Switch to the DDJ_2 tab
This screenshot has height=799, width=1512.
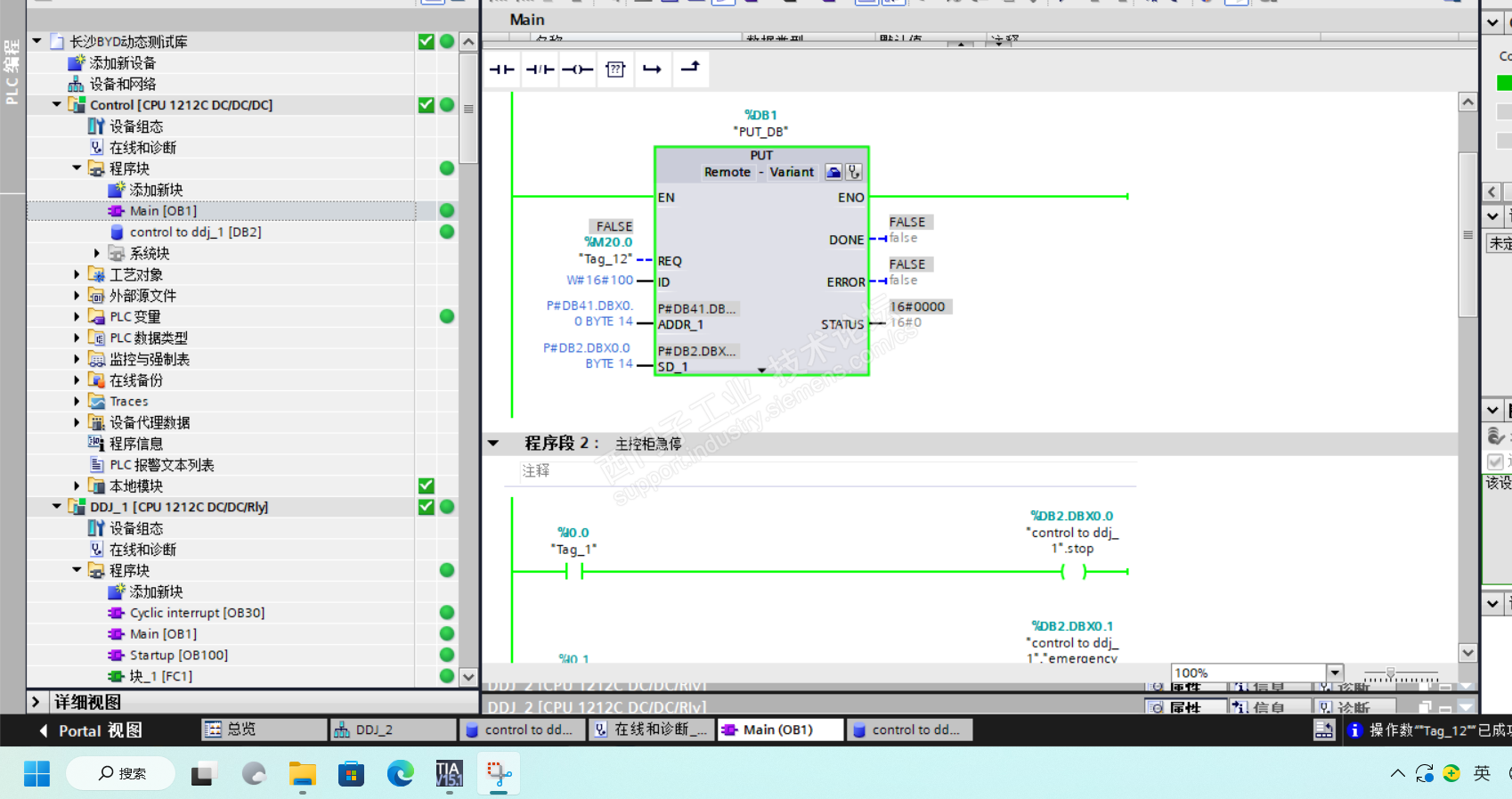[393, 730]
